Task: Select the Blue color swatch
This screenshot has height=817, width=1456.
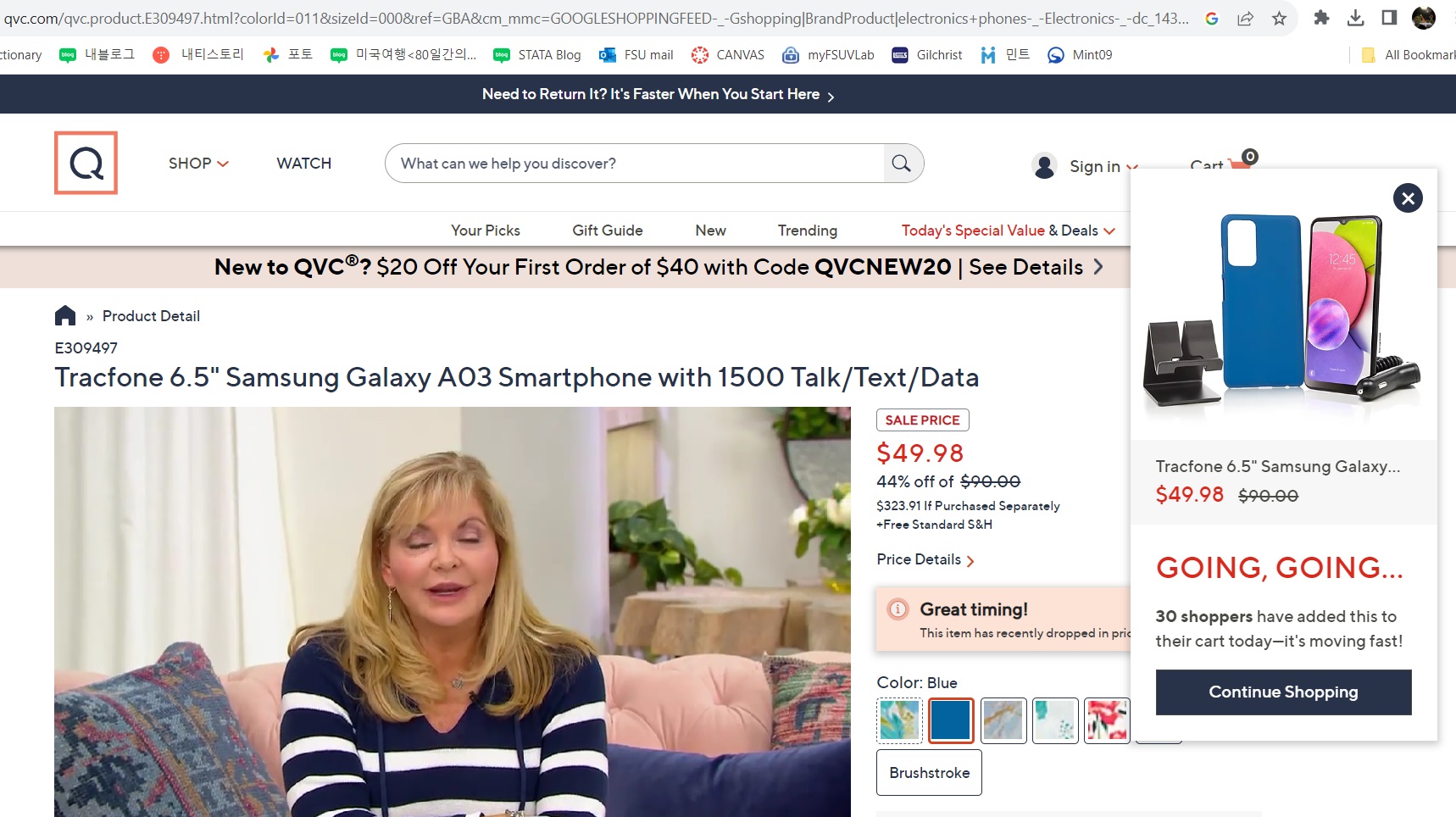Action: (x=951, y=720)
